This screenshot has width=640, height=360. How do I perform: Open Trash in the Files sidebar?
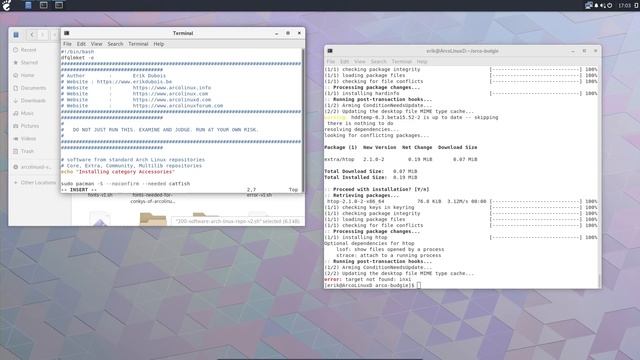click(x=27, y=151)
